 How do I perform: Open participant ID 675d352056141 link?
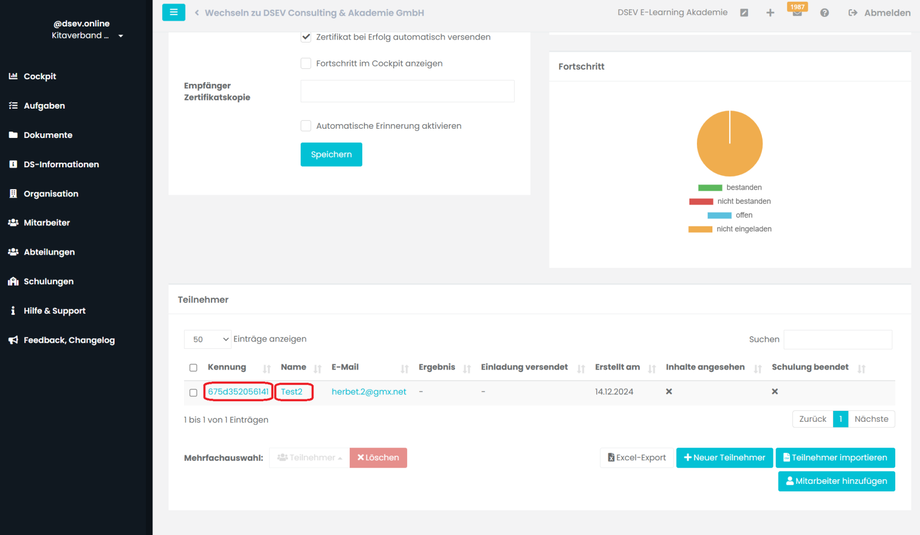pos(238,392)
